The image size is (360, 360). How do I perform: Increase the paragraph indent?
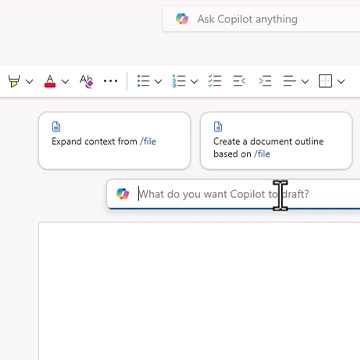pyautogui.click(x=265, y=81)
